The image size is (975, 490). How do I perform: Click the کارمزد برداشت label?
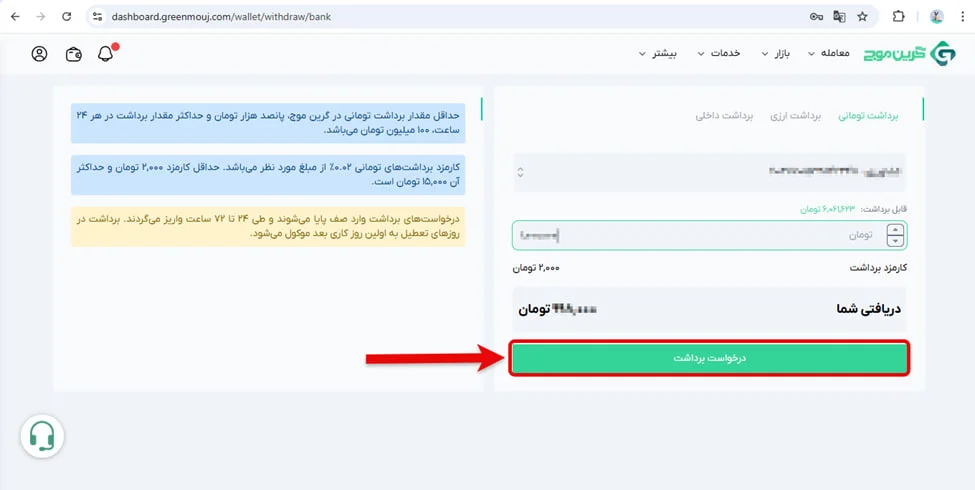[878, 268]
